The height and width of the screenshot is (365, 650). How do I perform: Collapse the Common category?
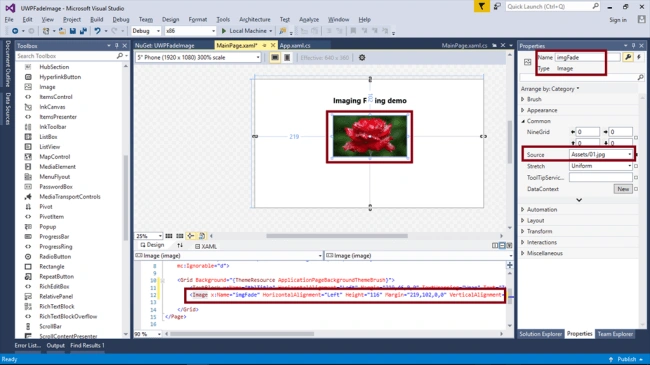point(523,121)
